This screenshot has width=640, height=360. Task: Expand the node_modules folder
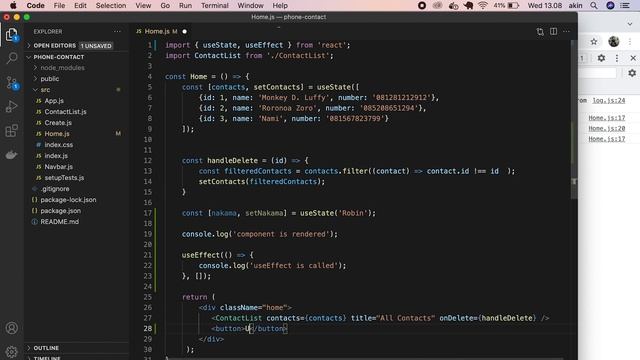point(62,68)
